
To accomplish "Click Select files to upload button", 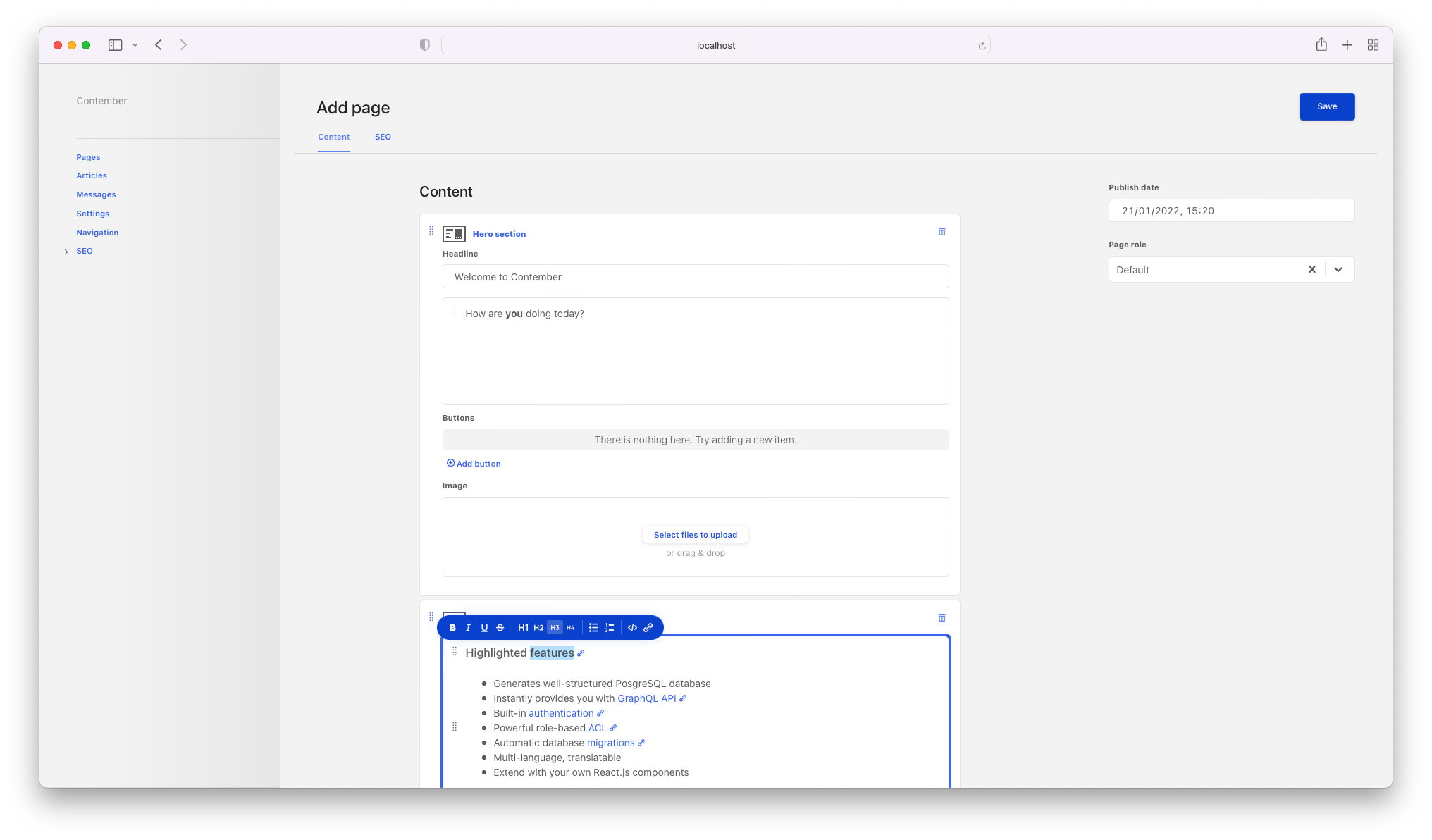I will [x=696, y=534].
